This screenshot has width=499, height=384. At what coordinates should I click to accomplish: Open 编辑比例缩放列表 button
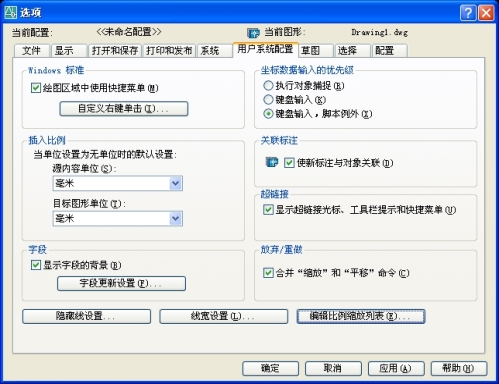(x=361, y=316)
